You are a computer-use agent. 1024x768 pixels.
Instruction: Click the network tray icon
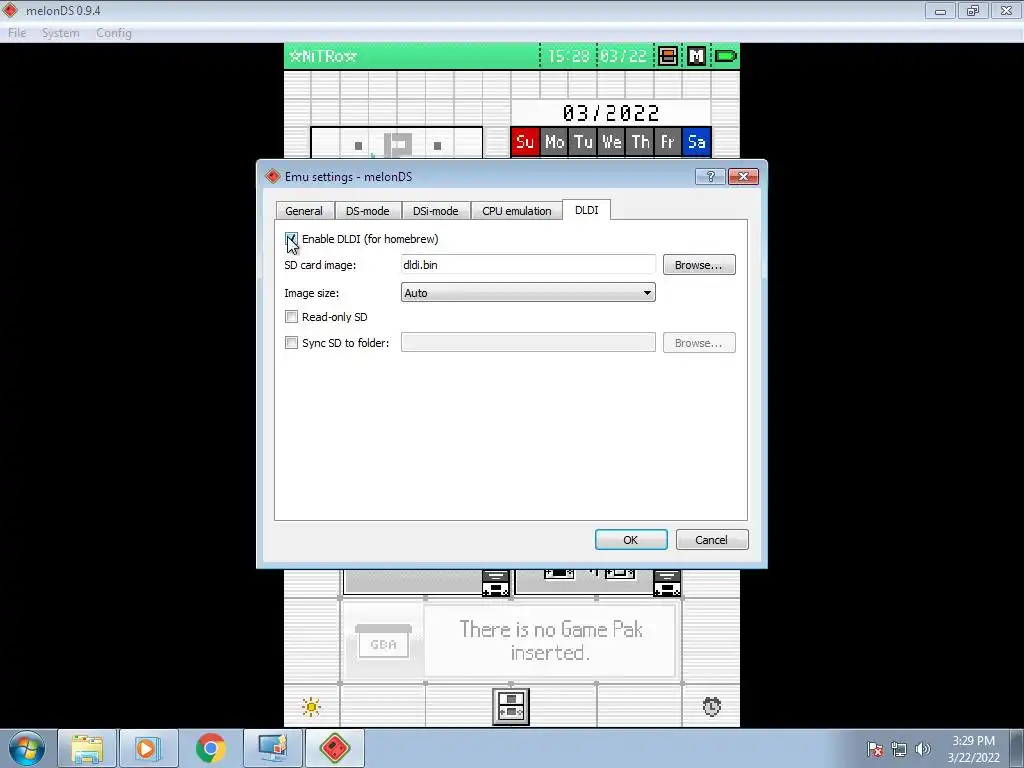pos(899,749)
